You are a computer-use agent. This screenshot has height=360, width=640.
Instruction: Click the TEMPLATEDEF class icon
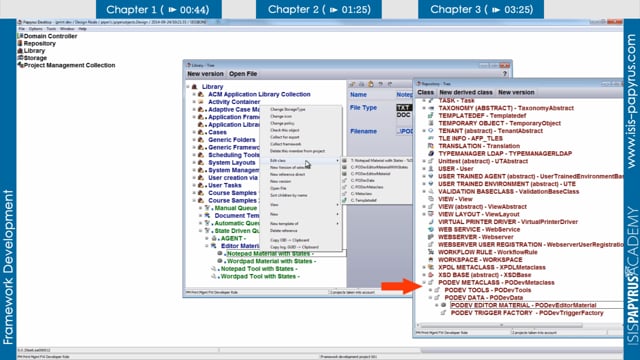pyautogui.click(x=431, y=116)
